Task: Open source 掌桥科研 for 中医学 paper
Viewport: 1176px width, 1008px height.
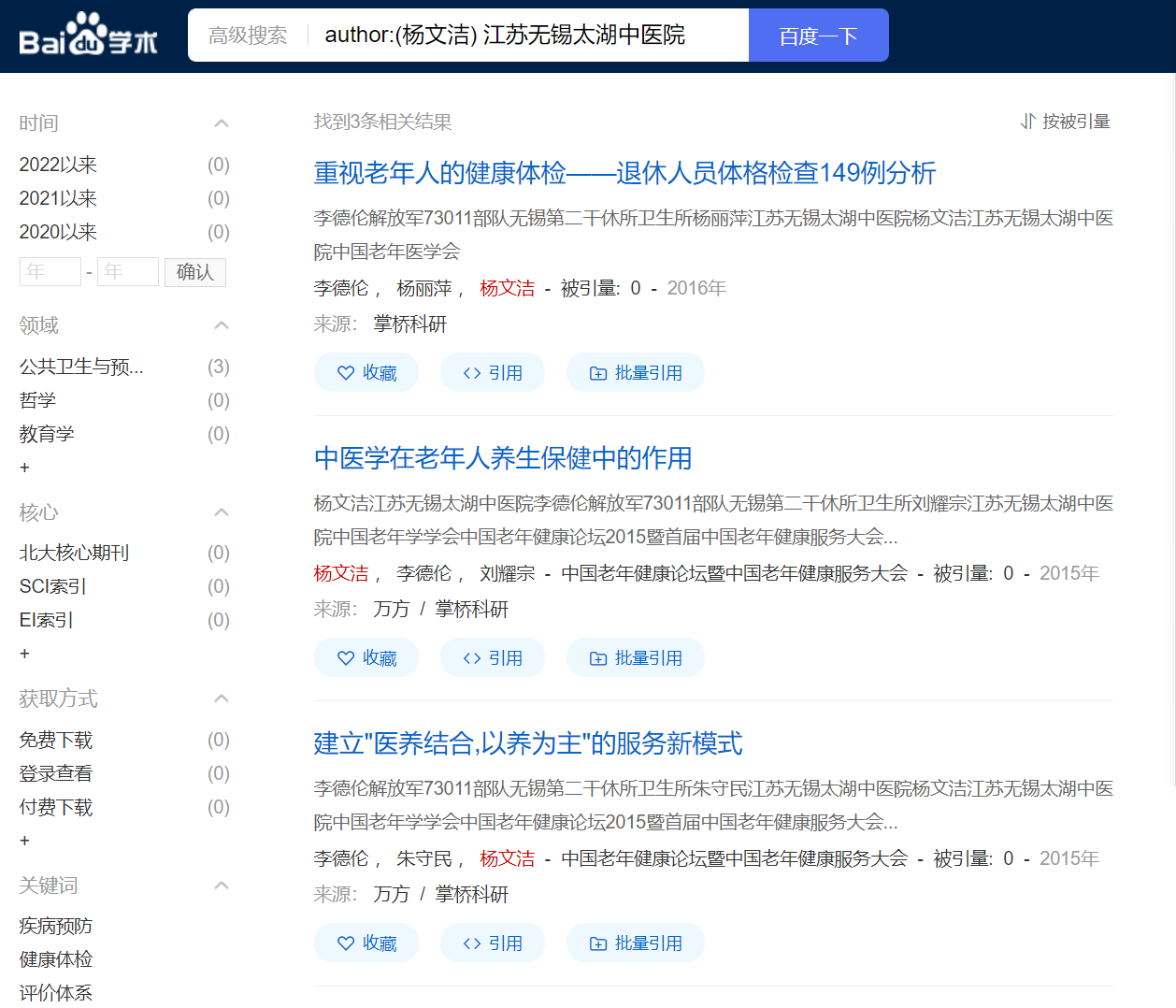Action: click(472, 609)
